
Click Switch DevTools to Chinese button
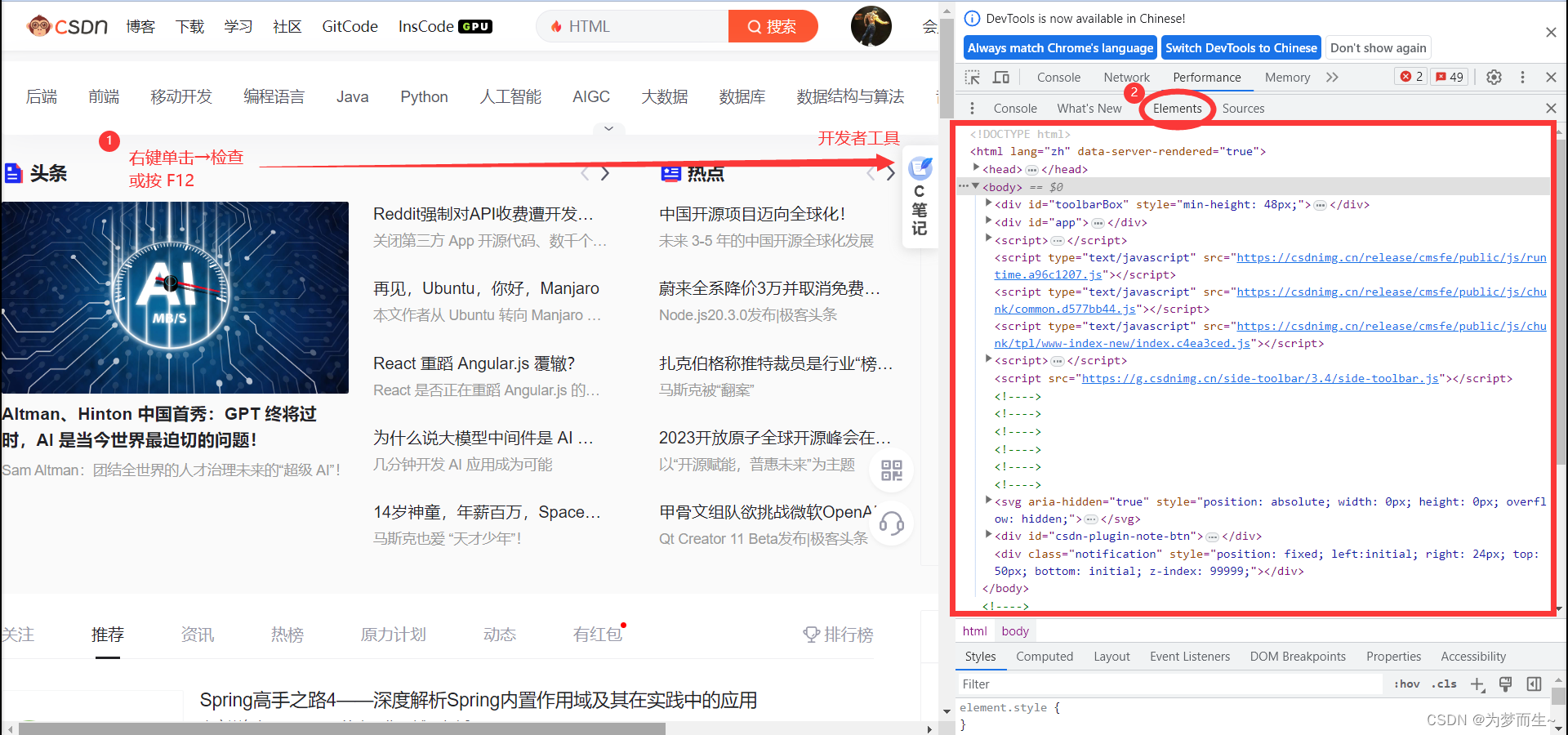pyautogui.click(x=1241, y=48)
